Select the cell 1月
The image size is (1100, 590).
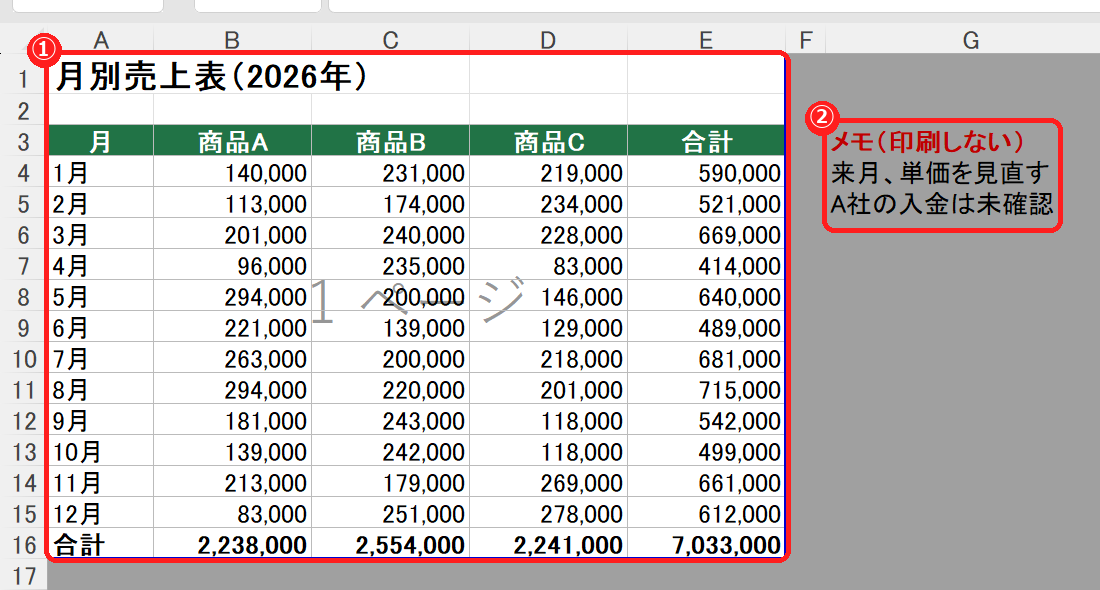[x=100, y=173]
